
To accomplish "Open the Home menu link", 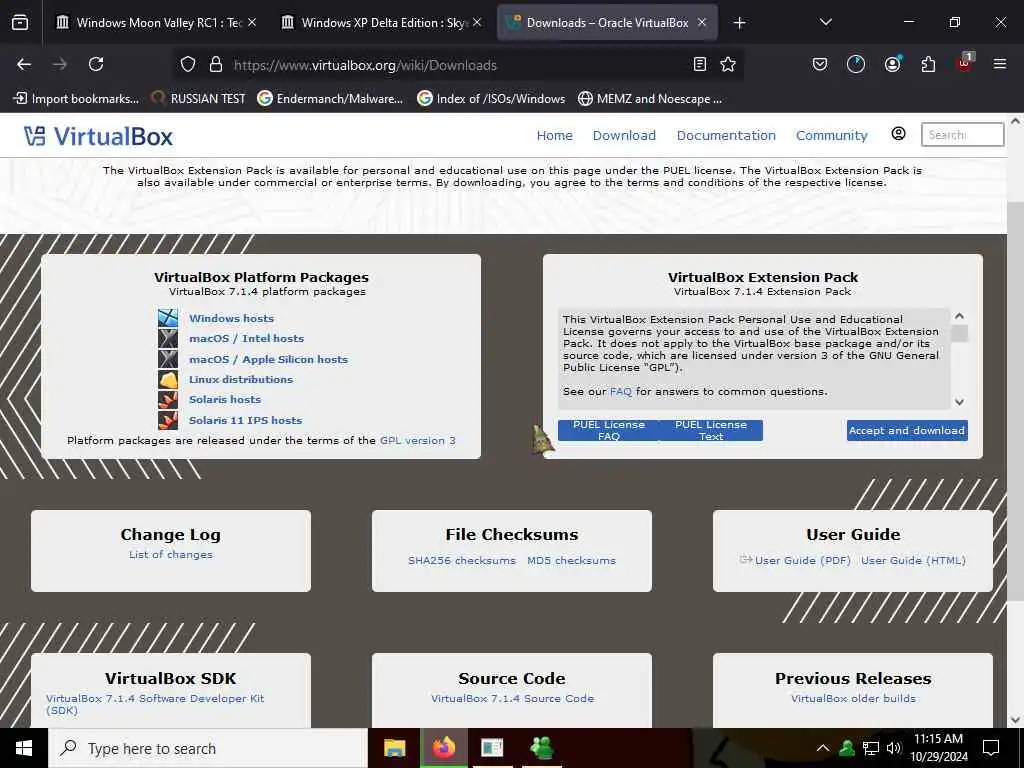I will 554,135.
